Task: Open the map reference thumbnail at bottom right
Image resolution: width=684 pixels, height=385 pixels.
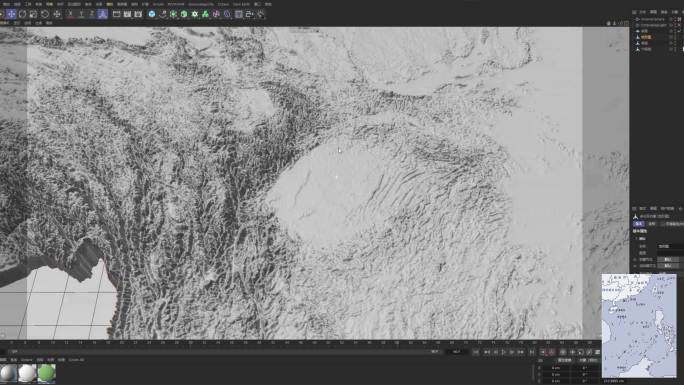Action: (639, 326)
